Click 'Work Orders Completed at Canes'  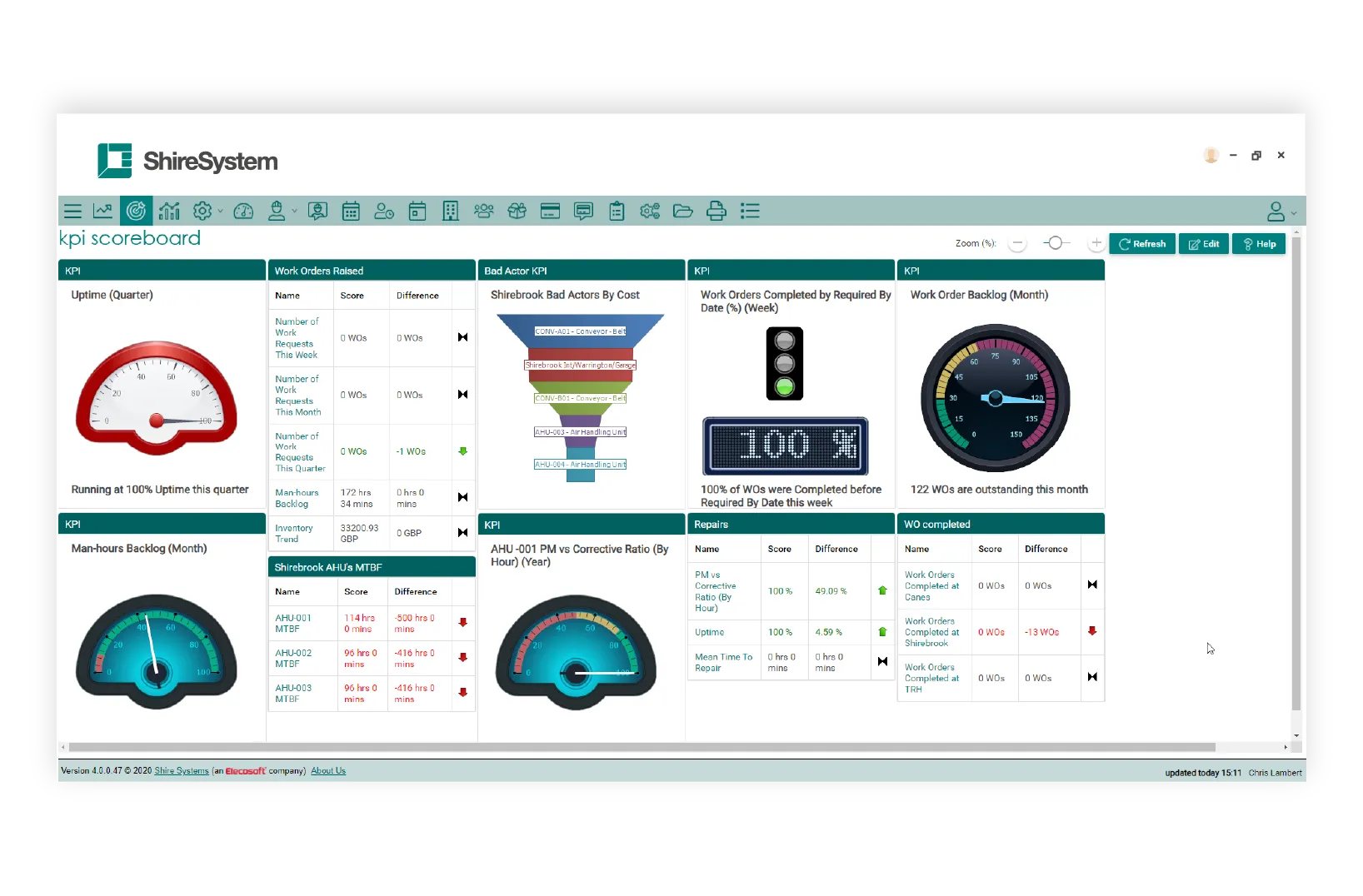(x=931, y=586)
